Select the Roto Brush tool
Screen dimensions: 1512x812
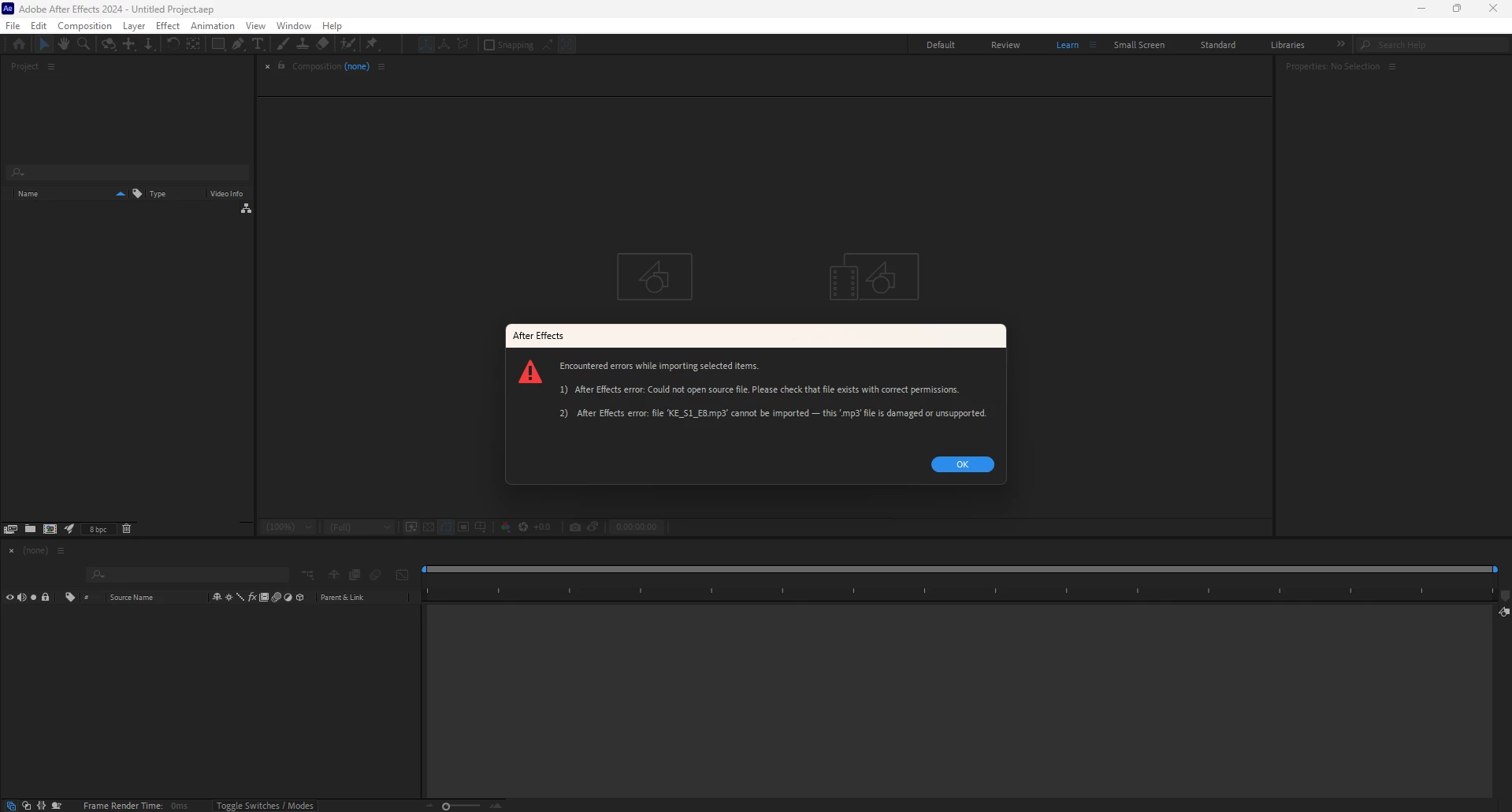click(x=348, y=45)
